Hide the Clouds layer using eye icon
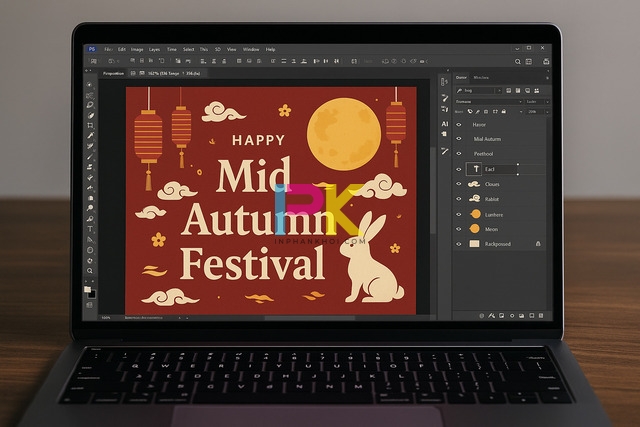The height and width of the screenshot is (427, 640). tap(459, 184)
